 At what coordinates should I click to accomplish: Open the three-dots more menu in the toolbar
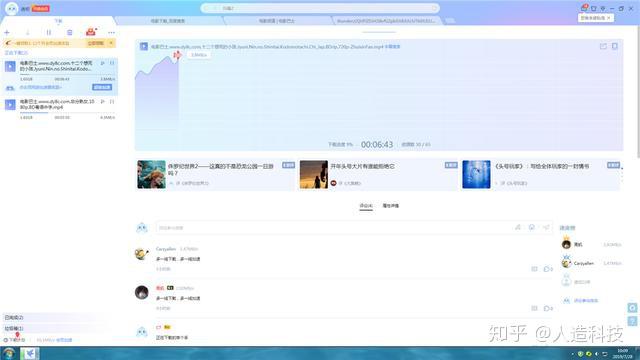111,32
